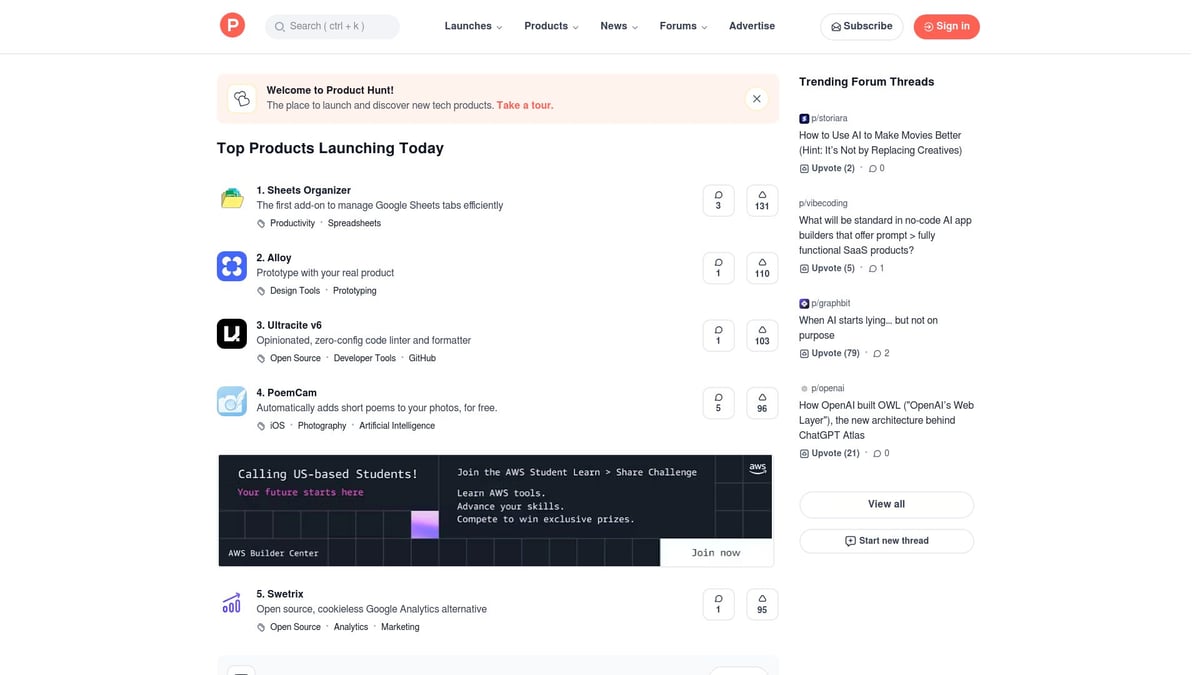Open comments for Swetrix

pyautogui.click(x=718, y=604)
